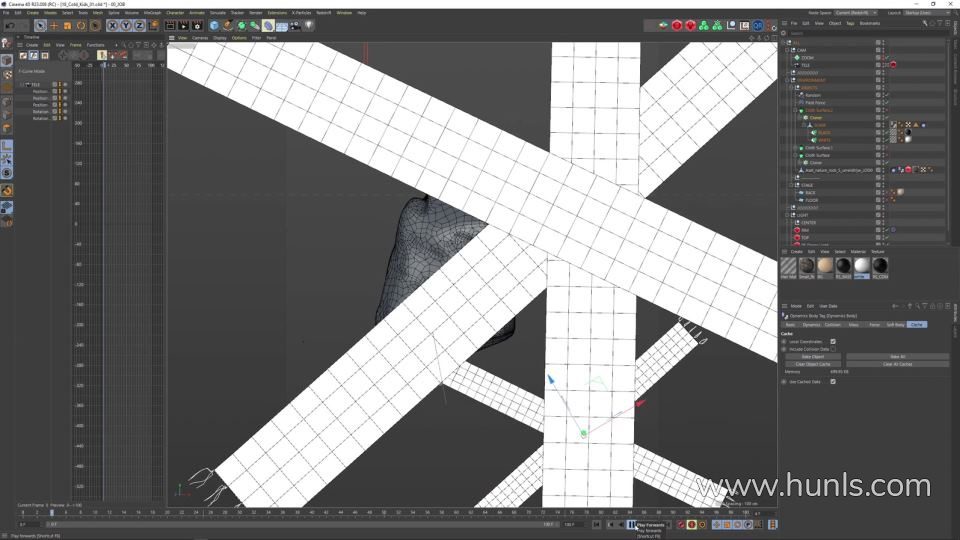Collapse the LIGHT group in Object Manager
The height and width of the screenshot is (540, 960).
(788, 215)
